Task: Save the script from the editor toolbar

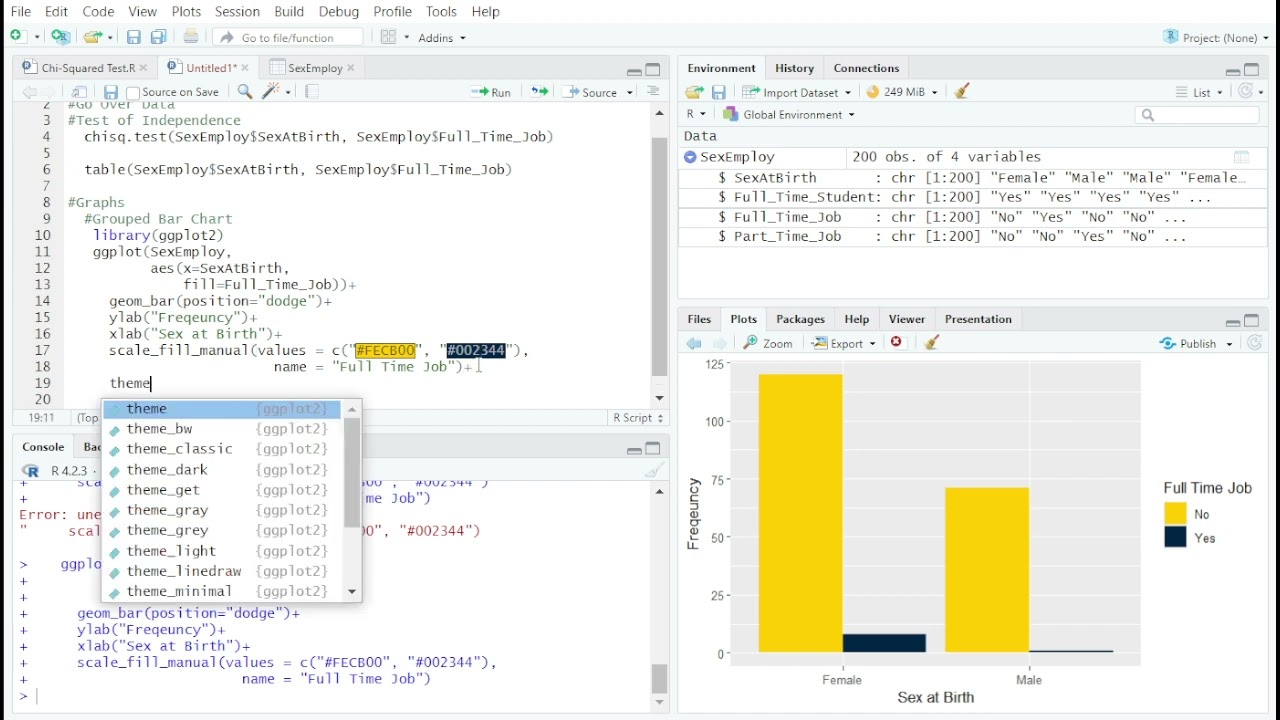Action: (x=111, y=92)
